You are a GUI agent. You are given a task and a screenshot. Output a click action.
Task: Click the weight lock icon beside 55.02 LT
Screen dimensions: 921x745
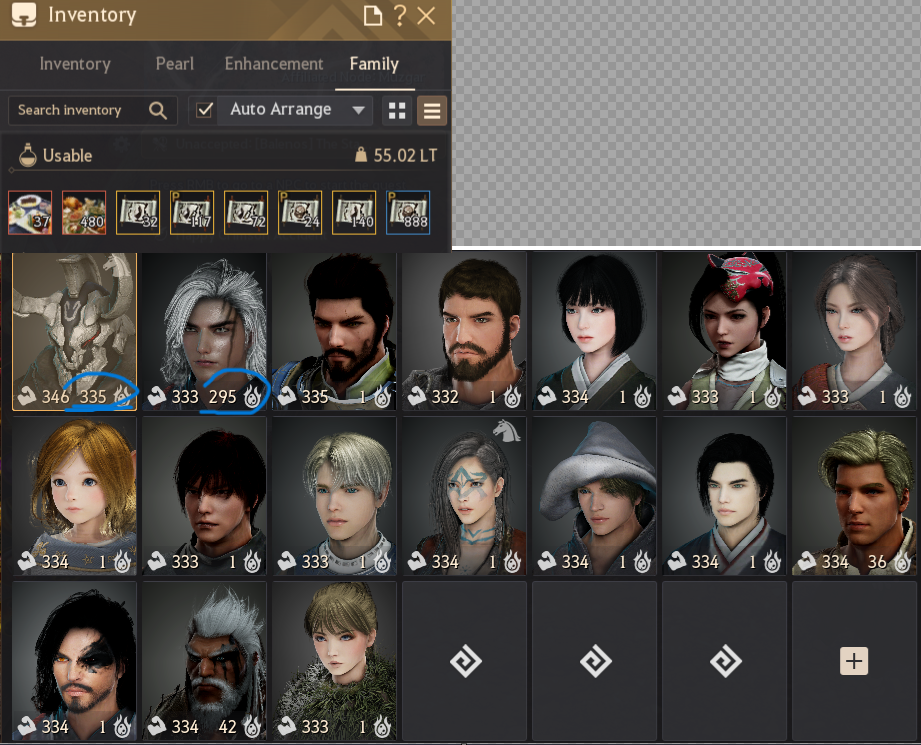361,155
